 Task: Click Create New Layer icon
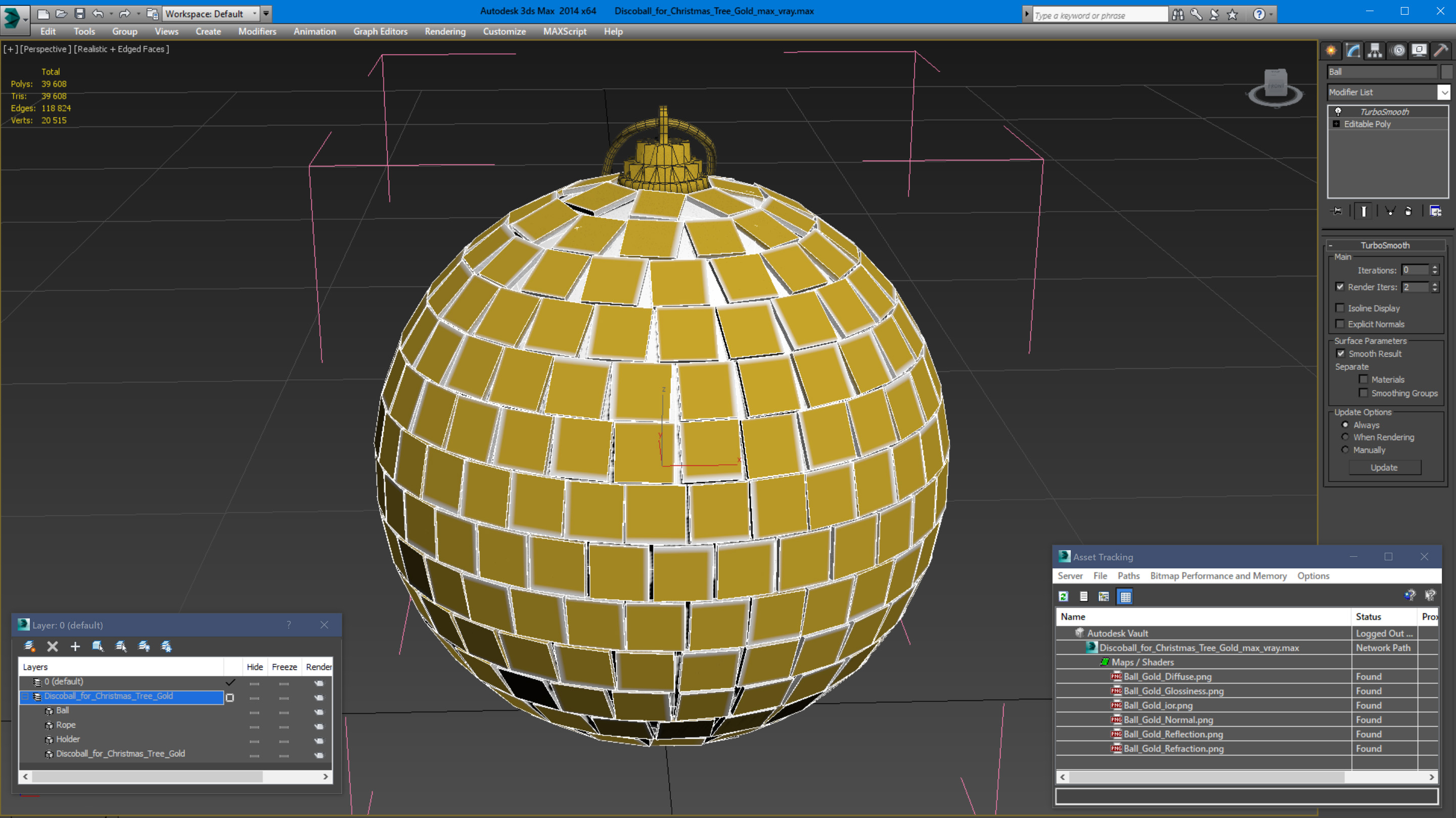(x=29, y=646)
